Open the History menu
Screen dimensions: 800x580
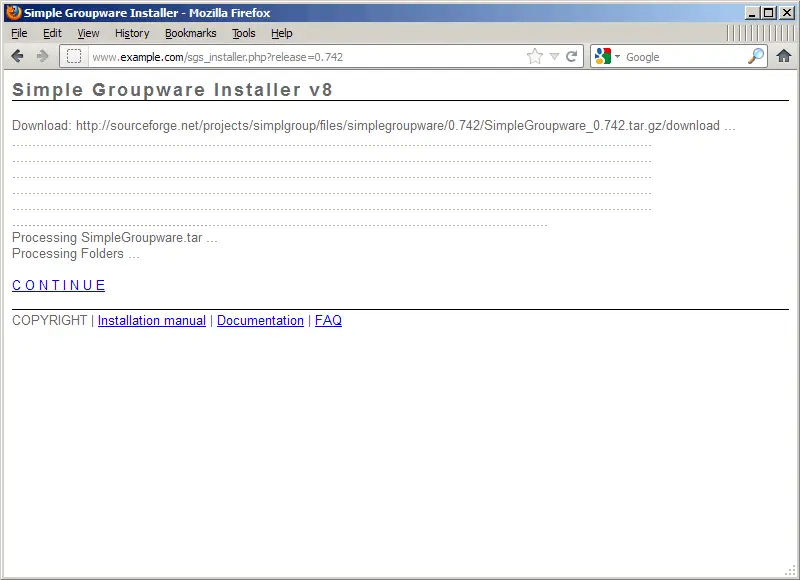(132, 33)
